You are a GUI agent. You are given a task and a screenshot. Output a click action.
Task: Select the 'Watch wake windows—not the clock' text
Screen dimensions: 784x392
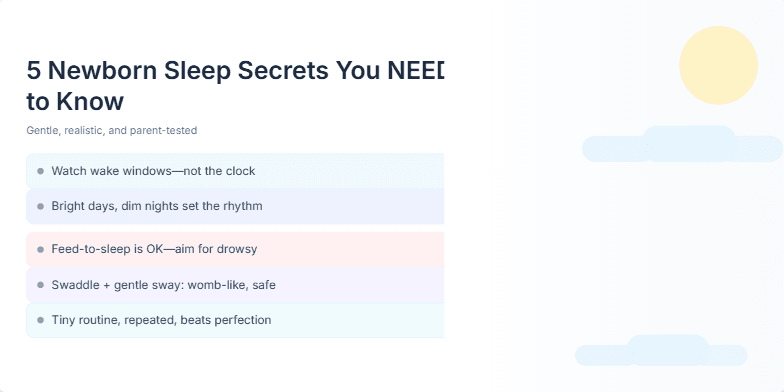tap(153, 171)
